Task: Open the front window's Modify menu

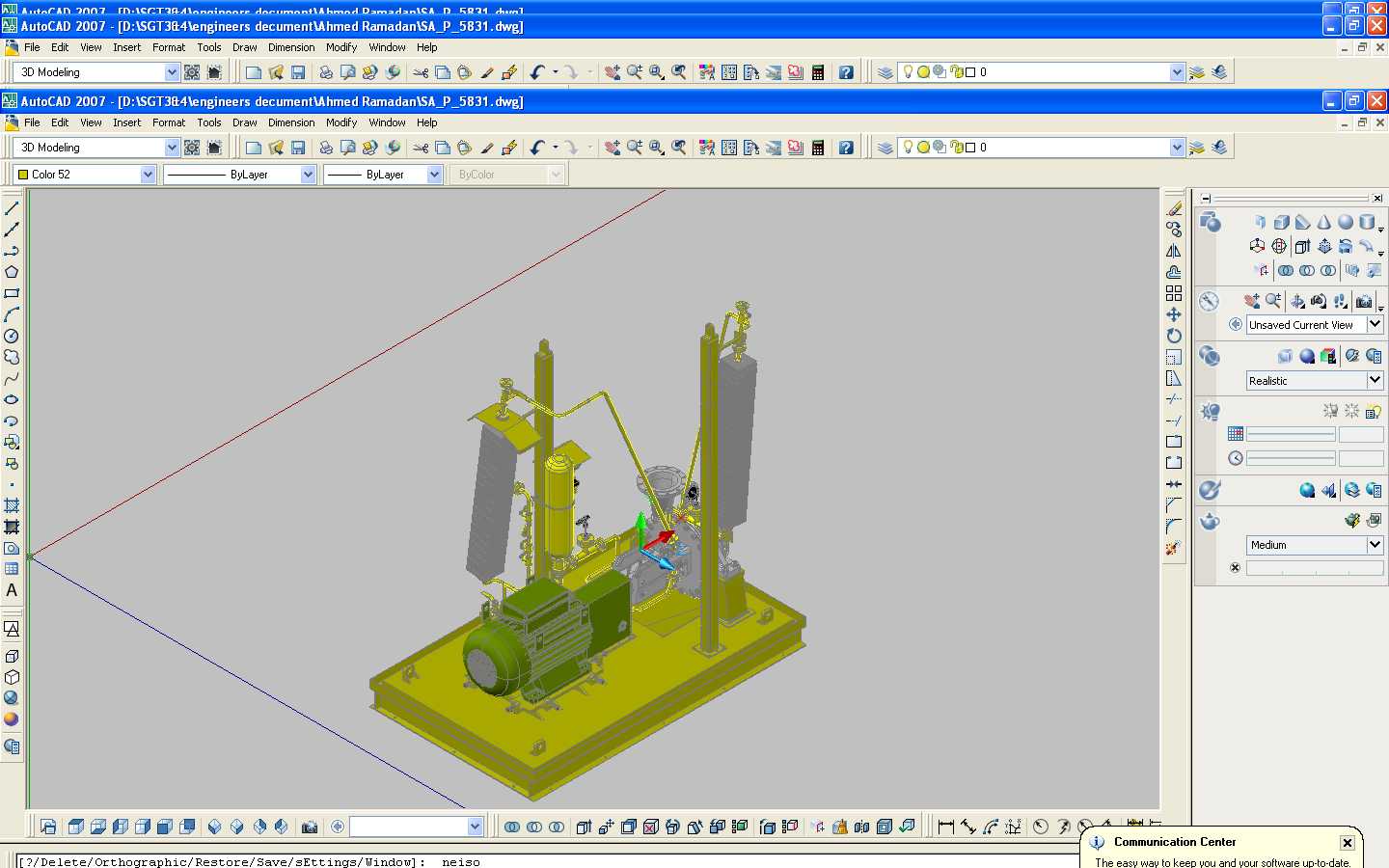Action: pos(341,122)
